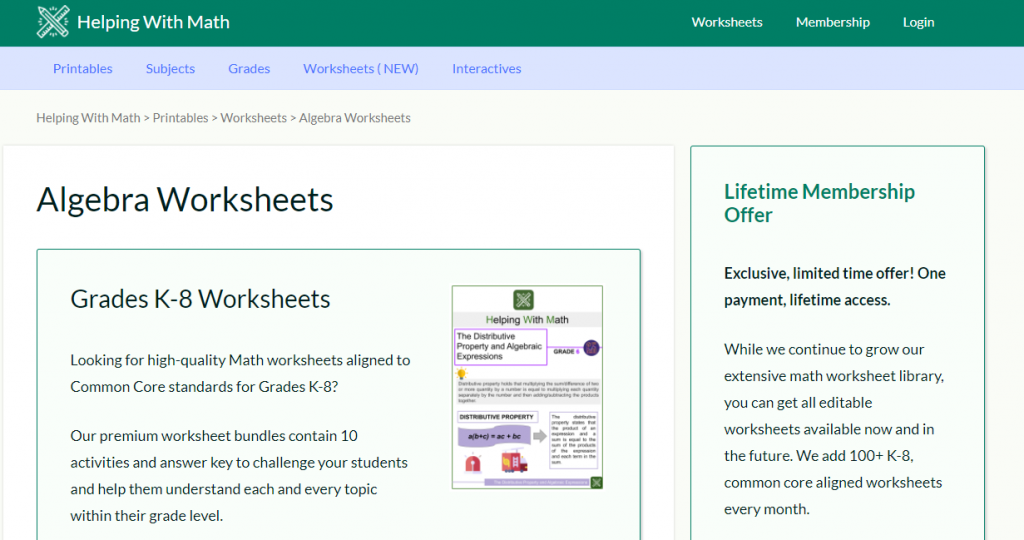Screen dimensions: 1024x540
Task: Select the Printables tab
Action: [x=83, y=69]
